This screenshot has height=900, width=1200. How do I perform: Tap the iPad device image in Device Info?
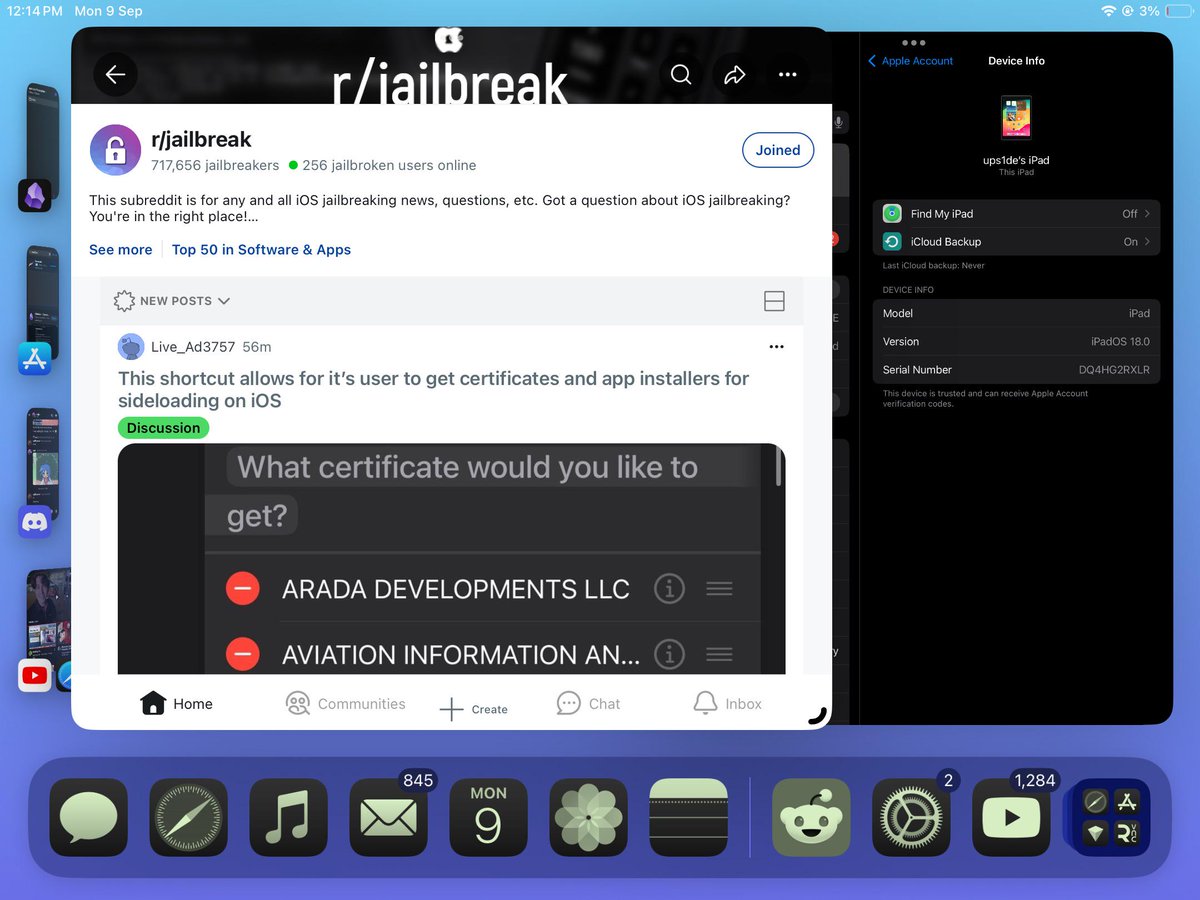pyautogui.click(x=1016, y=118)
